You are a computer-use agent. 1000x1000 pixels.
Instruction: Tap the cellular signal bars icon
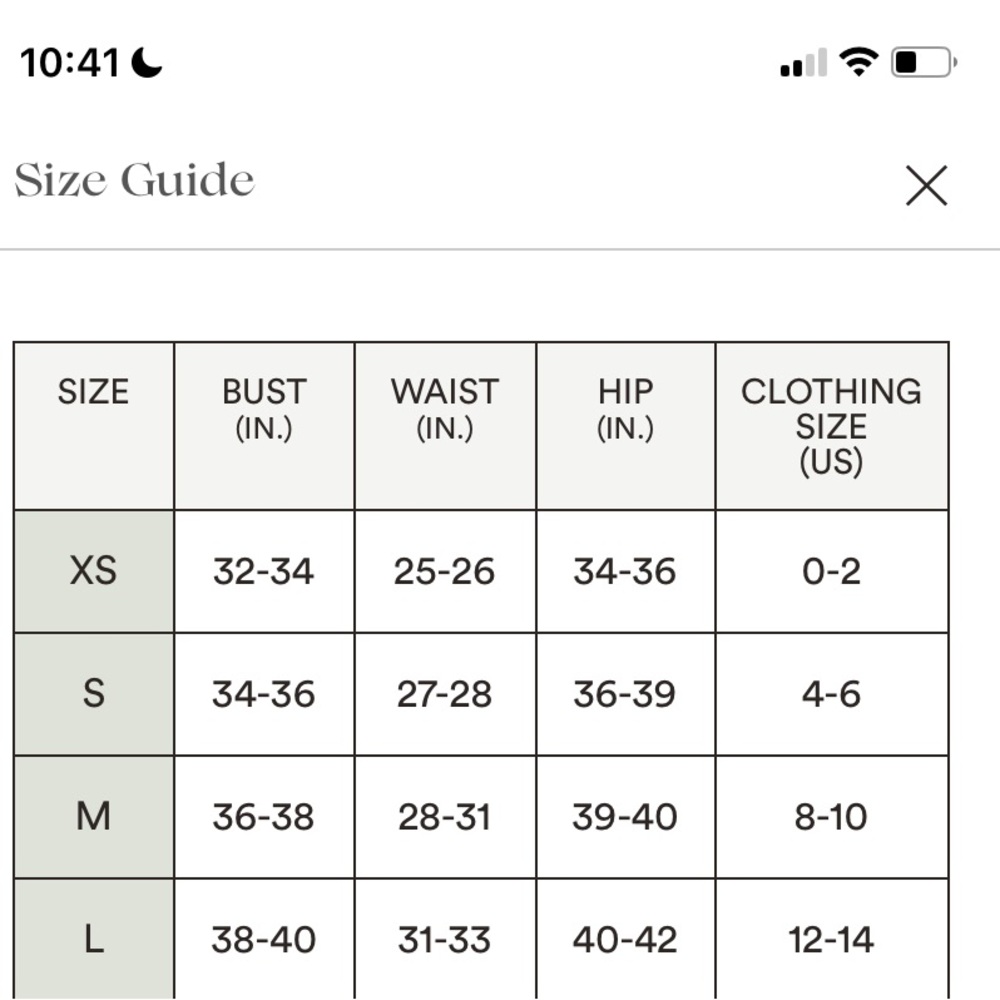coord(804,62)
